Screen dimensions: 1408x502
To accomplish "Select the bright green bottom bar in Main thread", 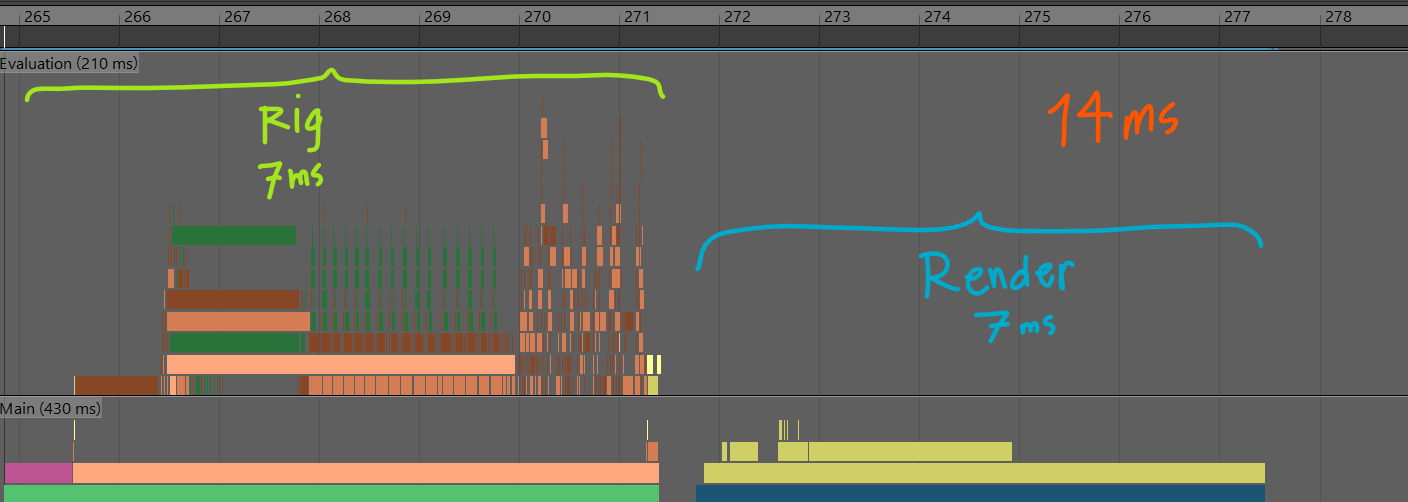I will (x=330, y=494).
